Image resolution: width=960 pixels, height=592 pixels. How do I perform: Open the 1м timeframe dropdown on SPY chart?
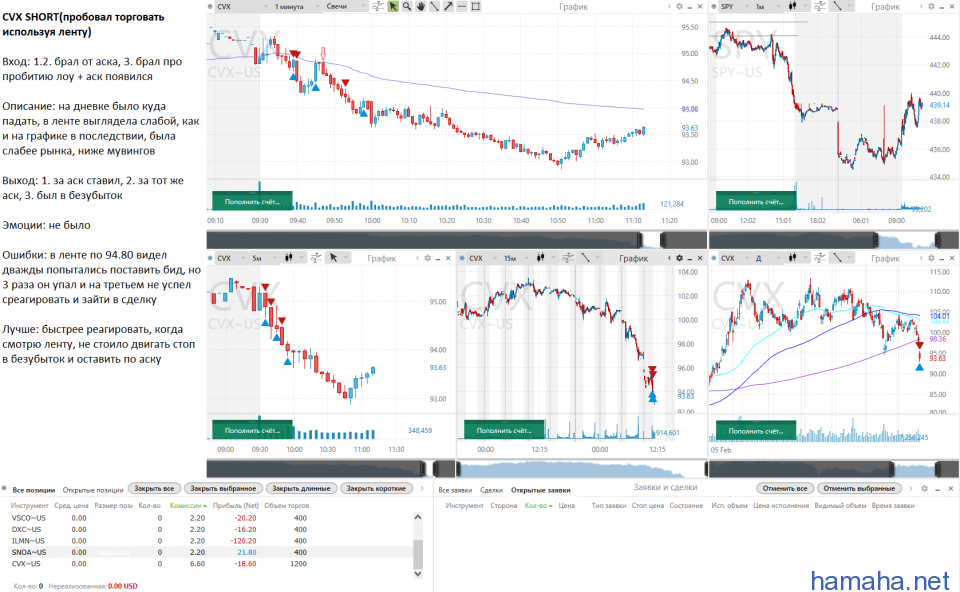768,7
